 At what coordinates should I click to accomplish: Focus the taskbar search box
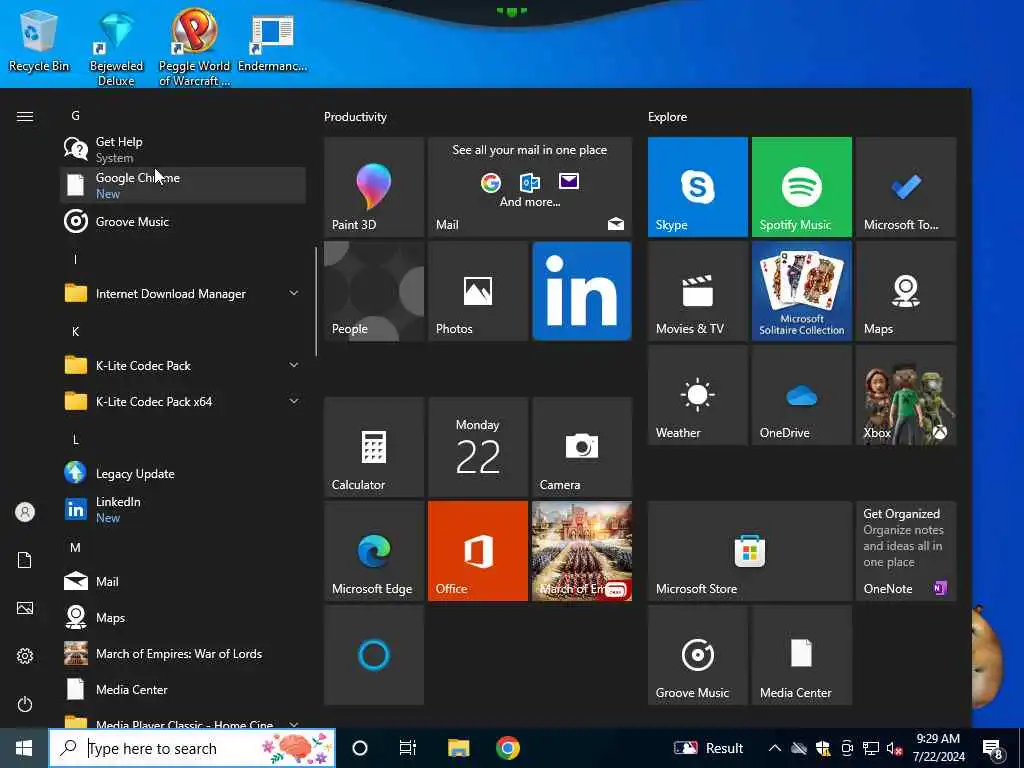tap(192, 748)
